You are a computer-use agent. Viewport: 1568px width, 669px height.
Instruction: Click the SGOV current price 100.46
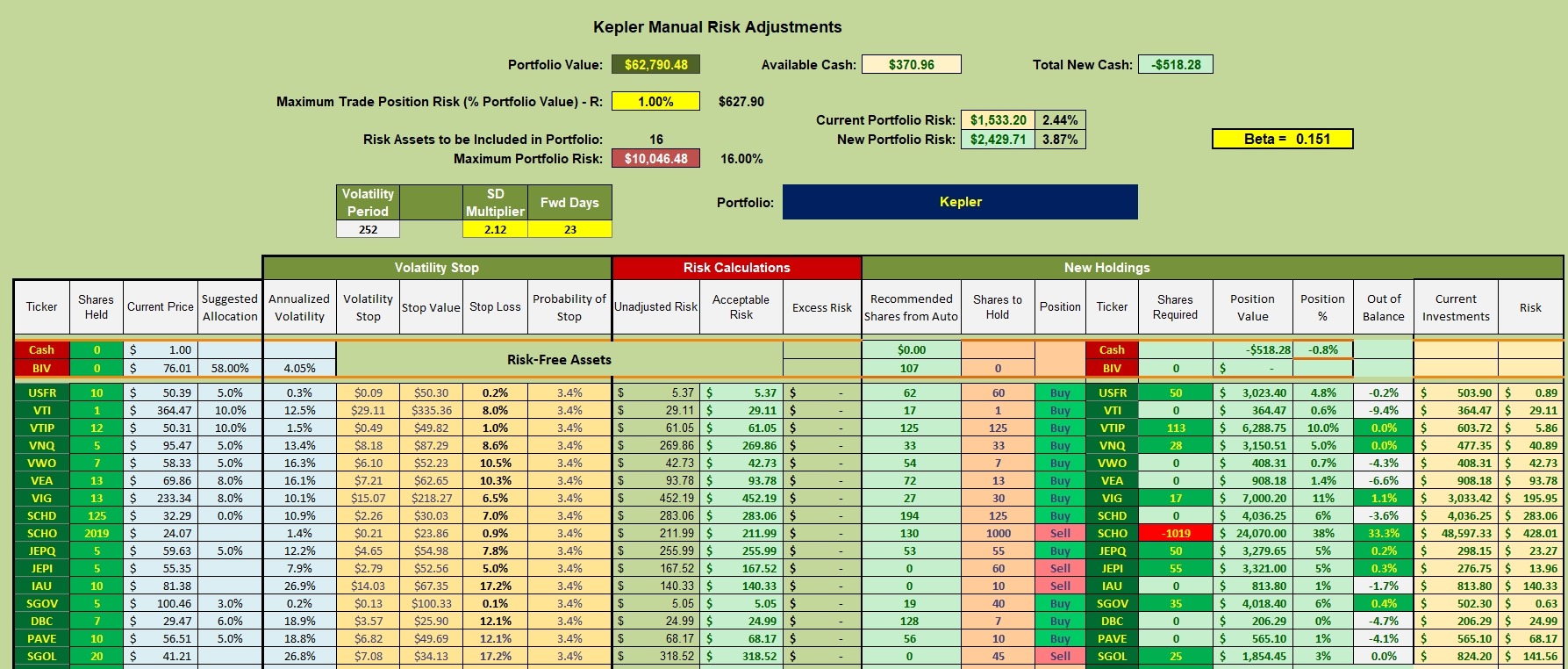160,603
